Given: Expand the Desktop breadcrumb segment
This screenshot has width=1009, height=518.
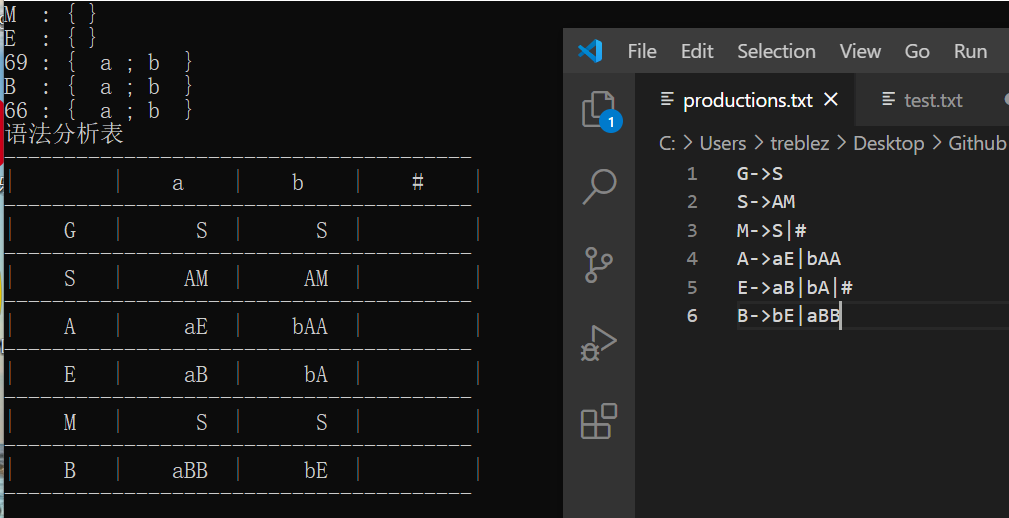Looking at the screenshot, I should point(888,143).
